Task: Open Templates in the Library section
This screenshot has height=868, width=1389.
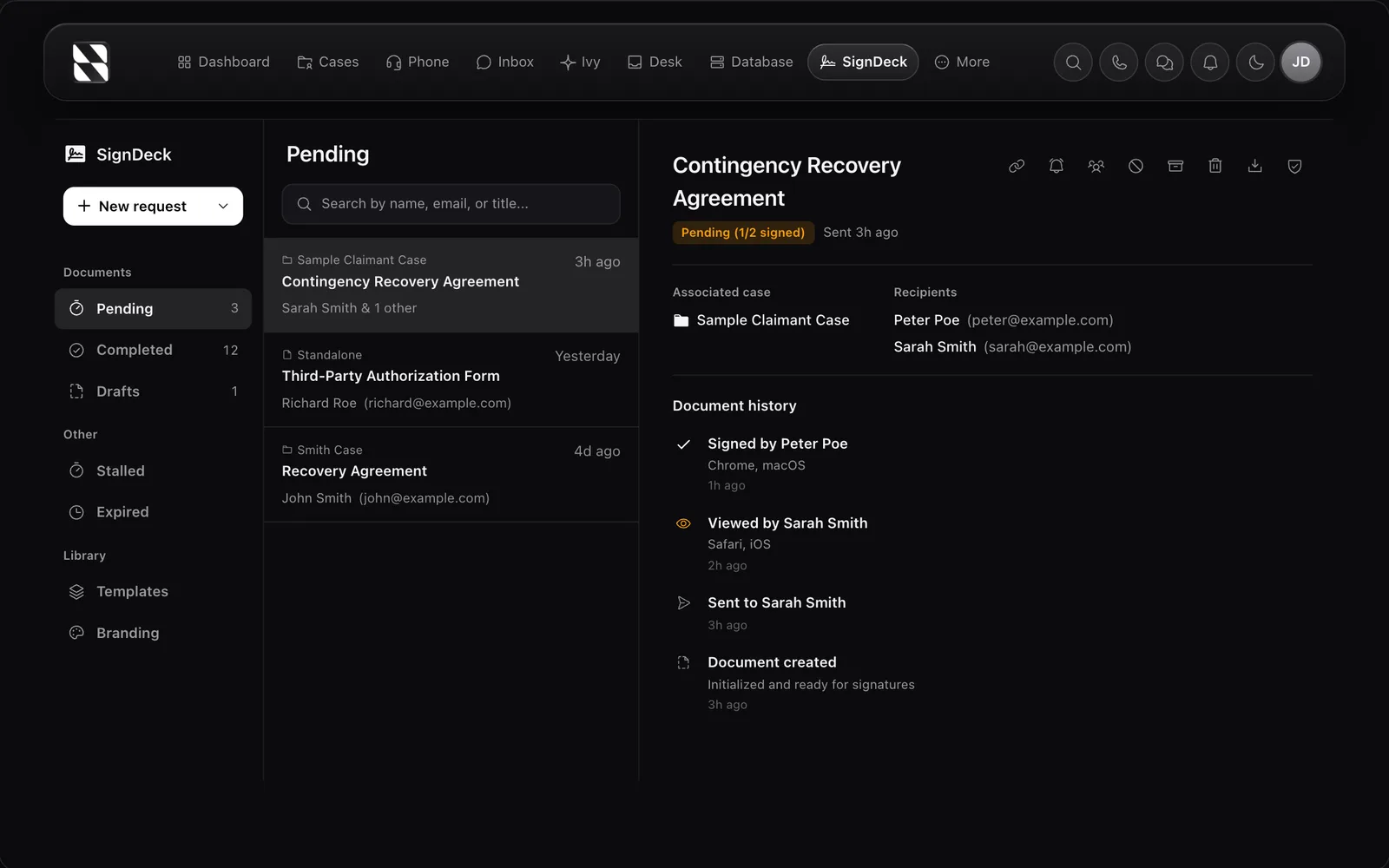Action: click(153, 592)
